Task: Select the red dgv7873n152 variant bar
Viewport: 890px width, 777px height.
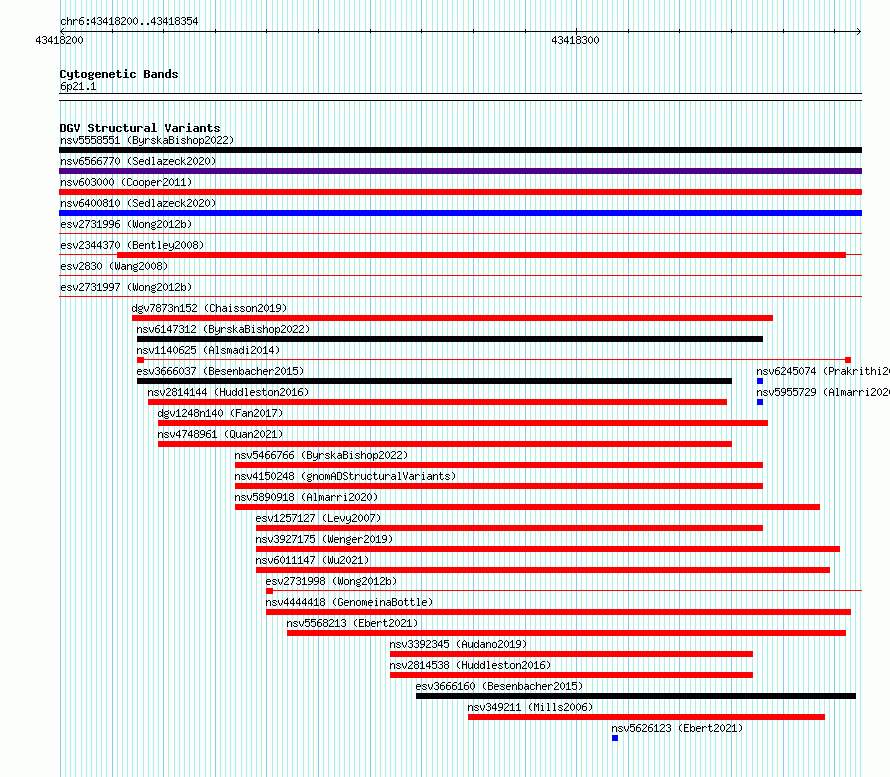Action: tap(452, 318)
